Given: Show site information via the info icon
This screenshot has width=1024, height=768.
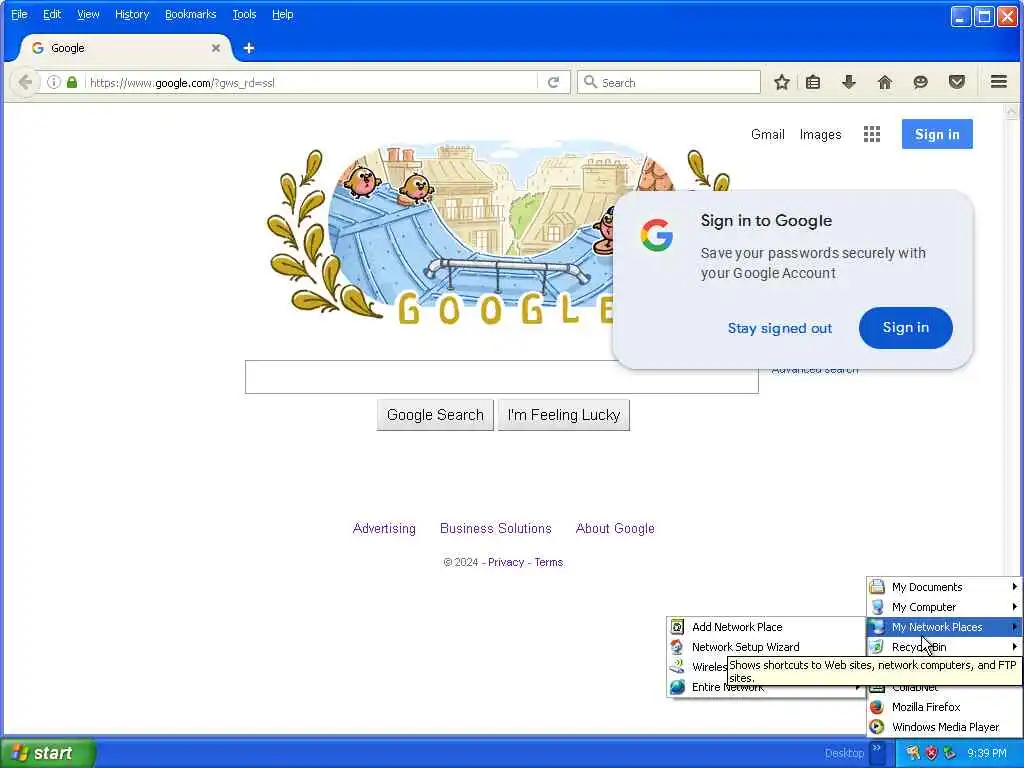Looking at the screenshot, I should (x=54, y=82).
